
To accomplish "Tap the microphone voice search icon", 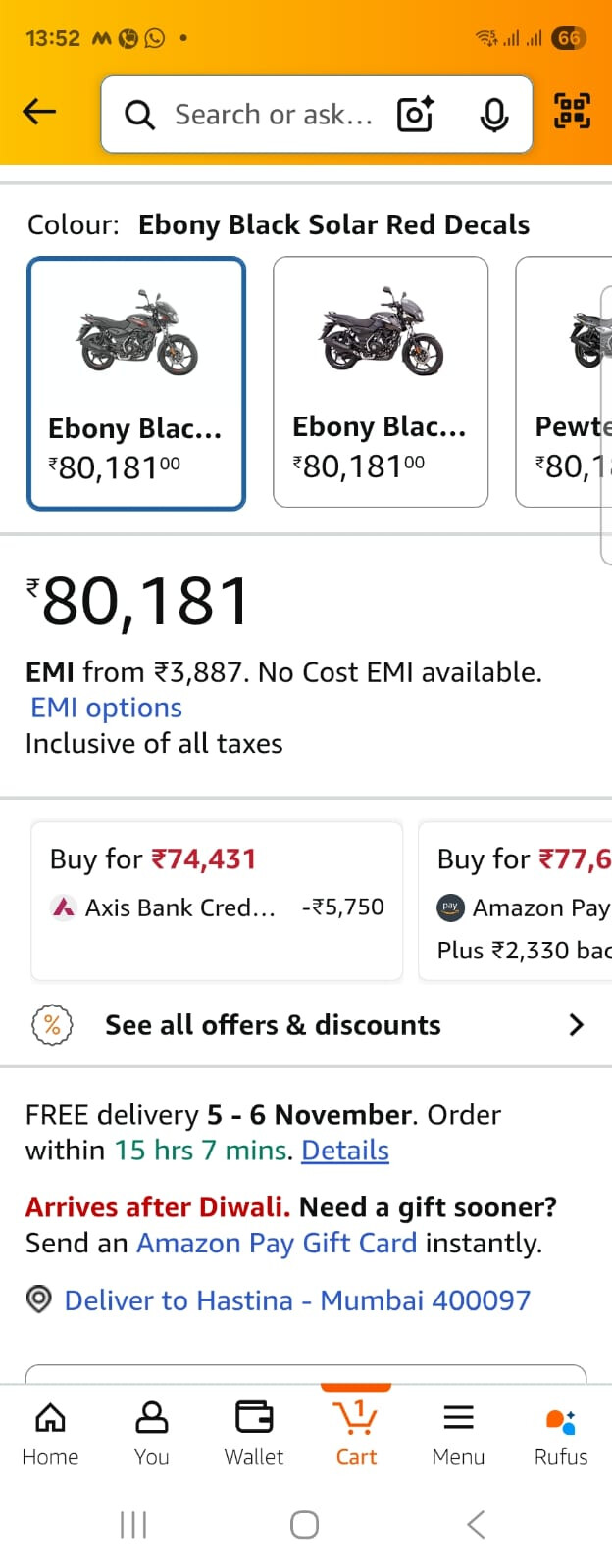I will tap(494, 115).
